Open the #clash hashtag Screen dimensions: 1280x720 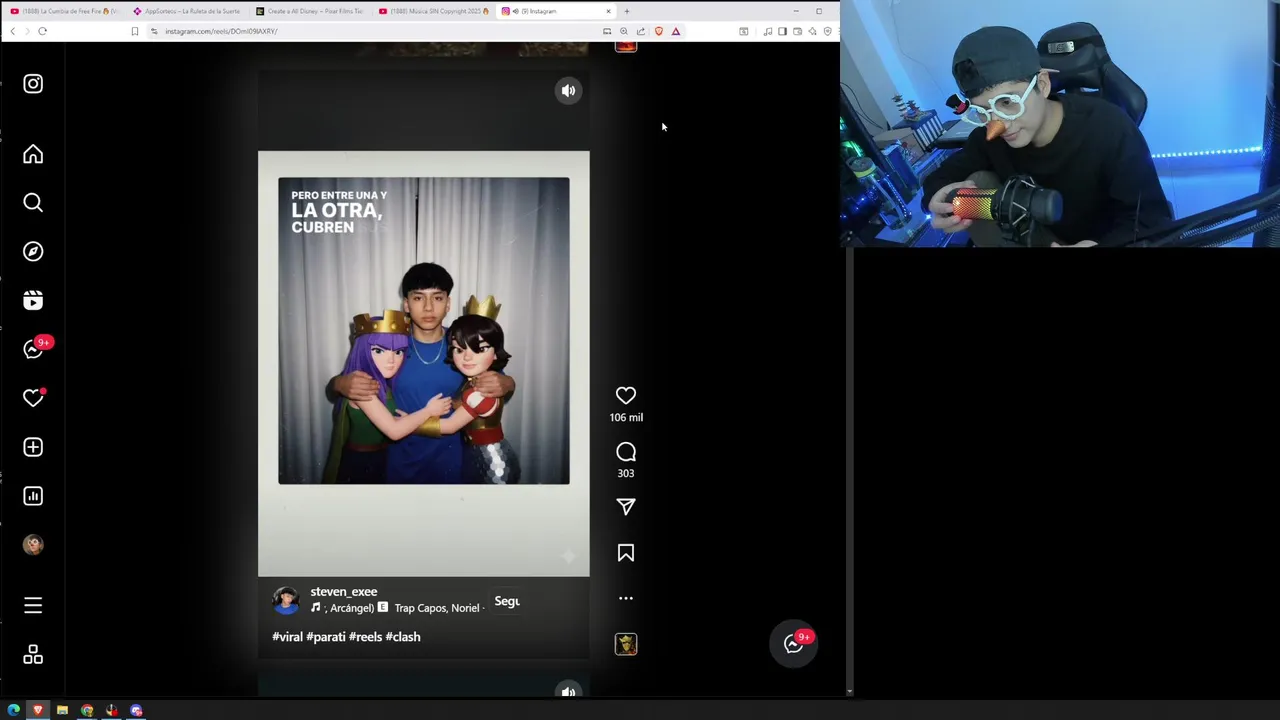[x=403, y=637]
